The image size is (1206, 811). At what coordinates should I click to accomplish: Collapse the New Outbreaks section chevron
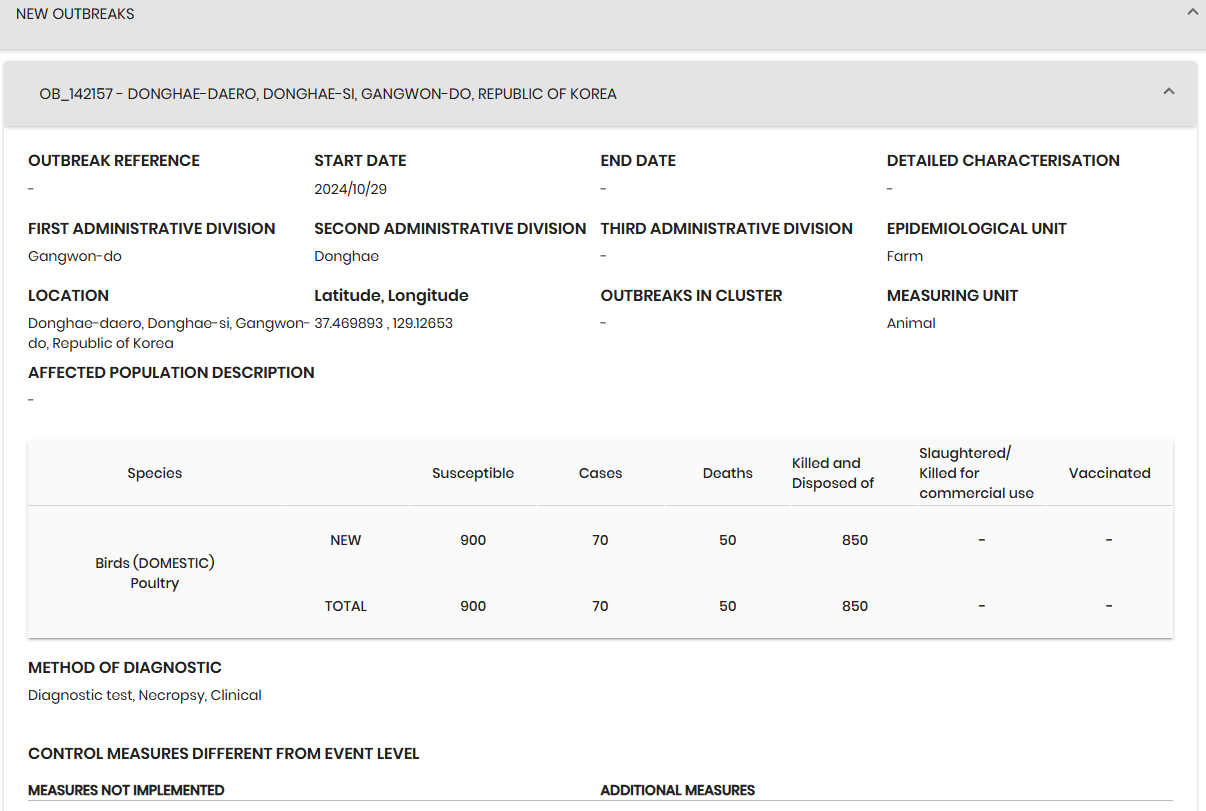coord(1191,12)
